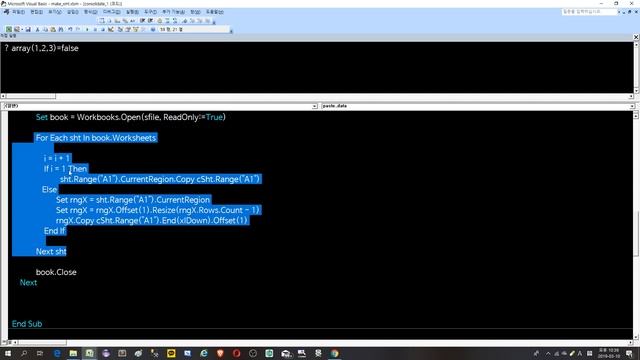Open the 편집 (Edit) menu

[x=36, y=12]
